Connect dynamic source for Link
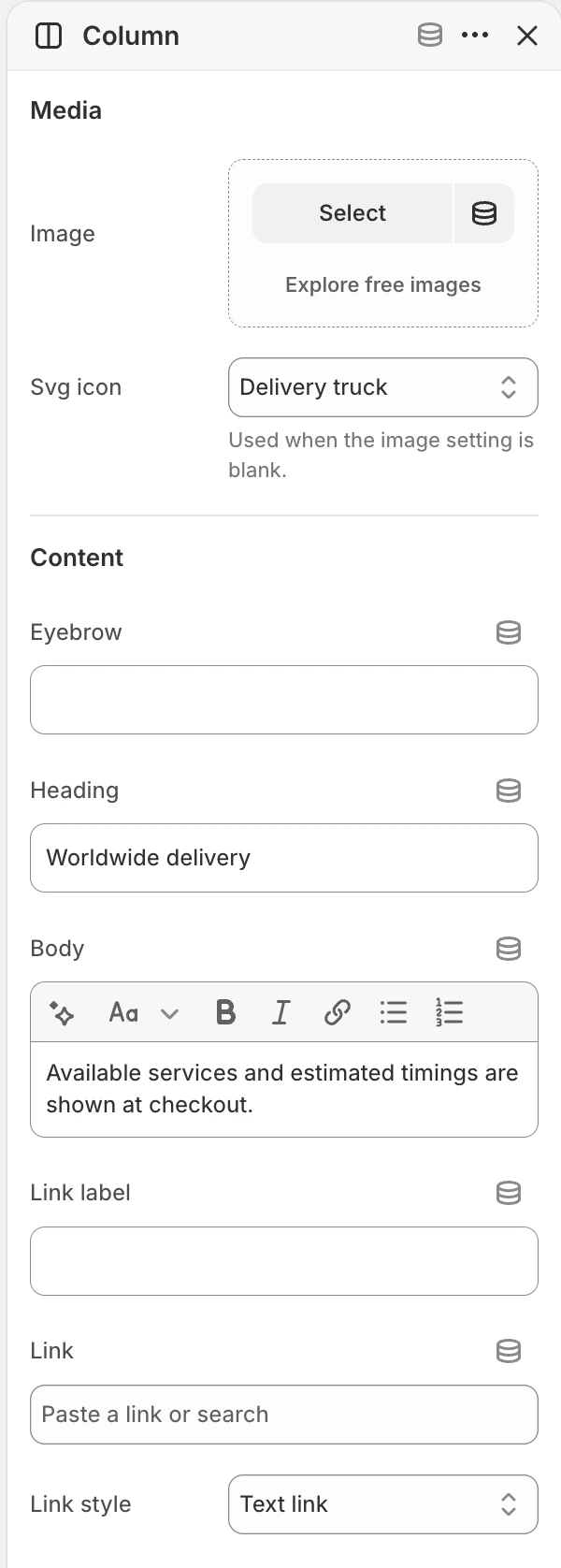The image size is (561, 1568). pos(509,1351)
